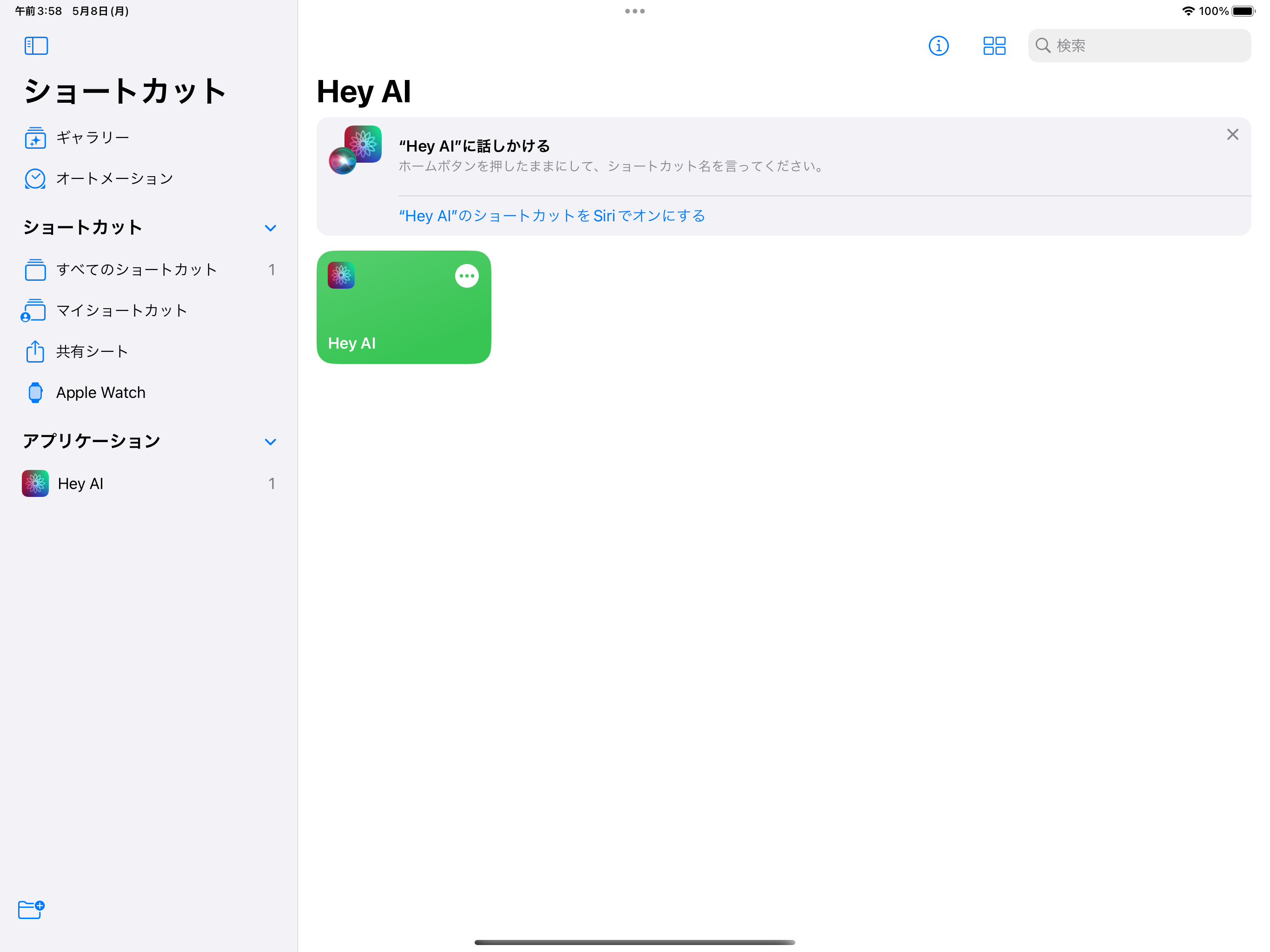Select マイショートカット in sidebar

point(149,311)
